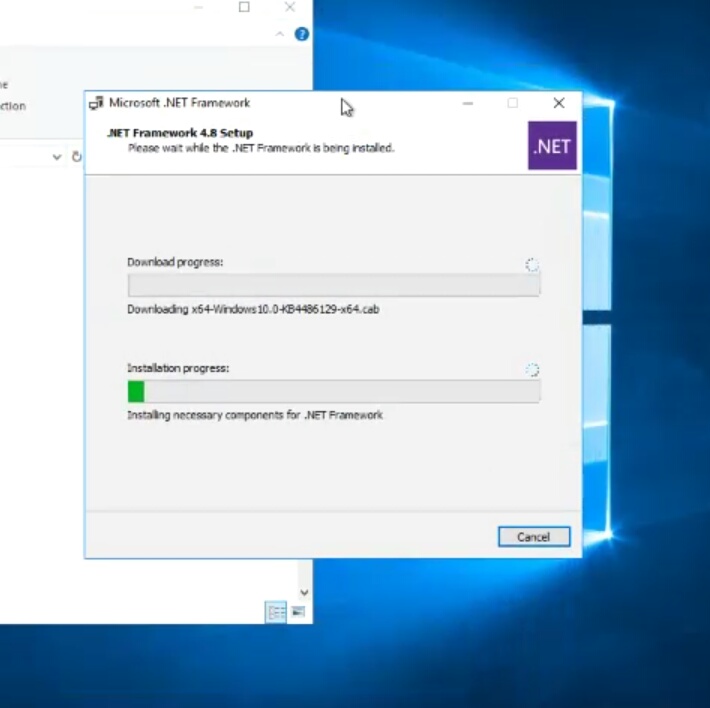710x708 pixels.
Task: Click the spinner beside Download progress
Action: click(x=532, y=265)
